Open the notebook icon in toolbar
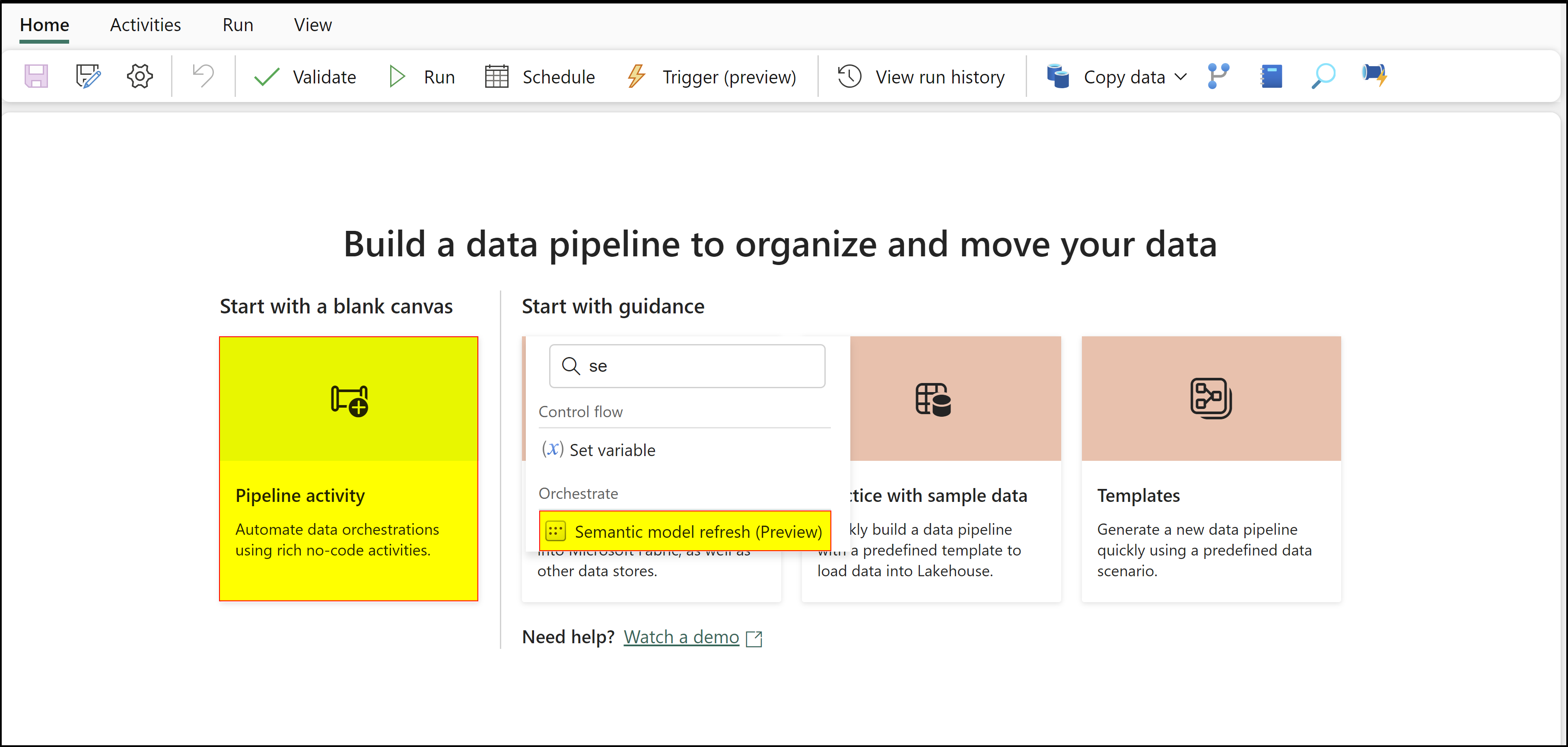1568x747 pixels. pos(1271,76)
